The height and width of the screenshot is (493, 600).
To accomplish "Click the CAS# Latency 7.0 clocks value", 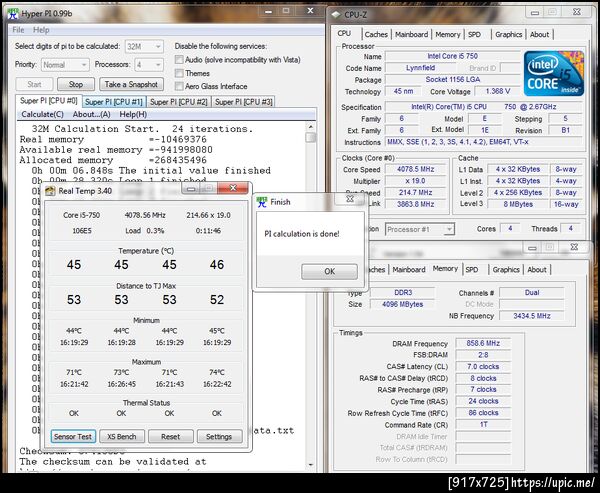I will pyautogui.click(x=483, y=367).
